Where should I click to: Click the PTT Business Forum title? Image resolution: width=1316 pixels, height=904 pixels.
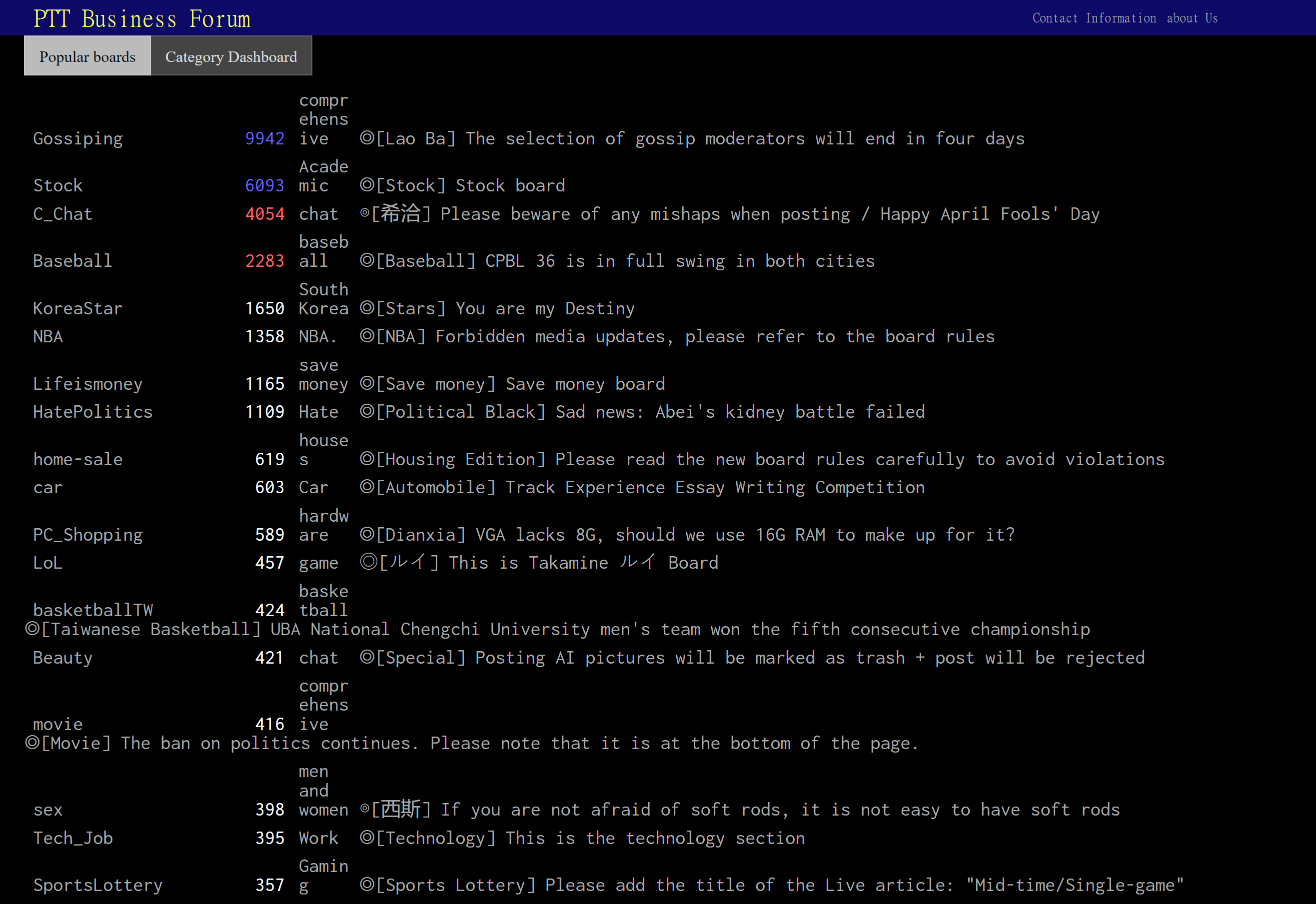point(141,18)
